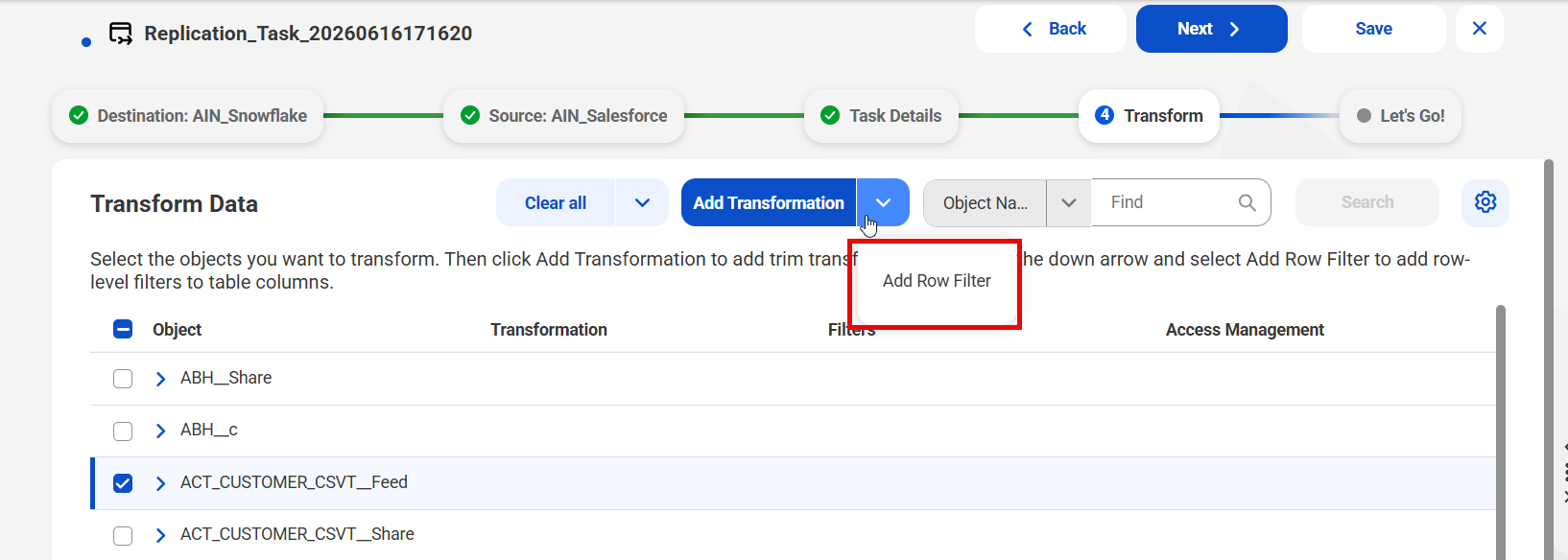Image resolution: width=1568 pixels, height=560 pixels.
Task: Expand the ACT_CUSTOMER_CSVT__Share object row
Action: tap(160, 535)
